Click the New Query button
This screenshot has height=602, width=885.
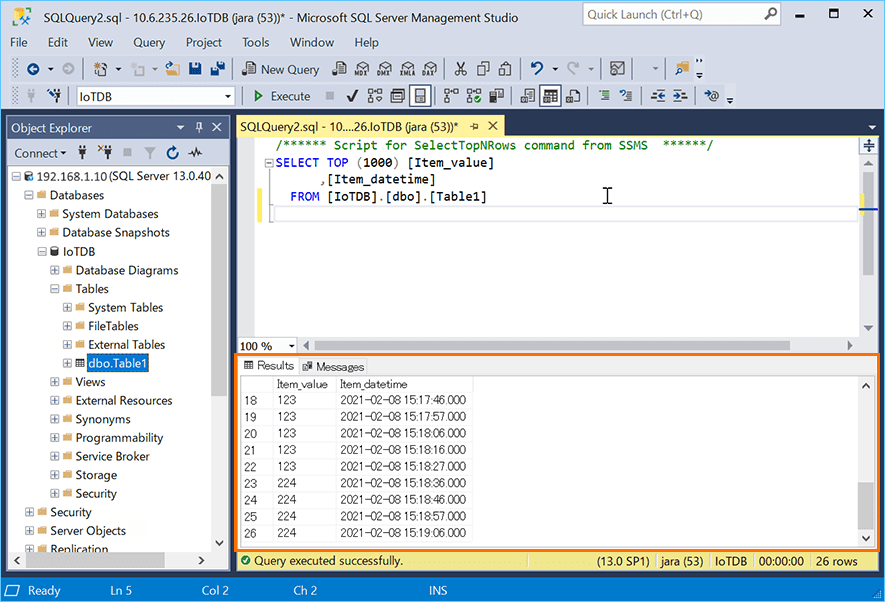point(281,69)
